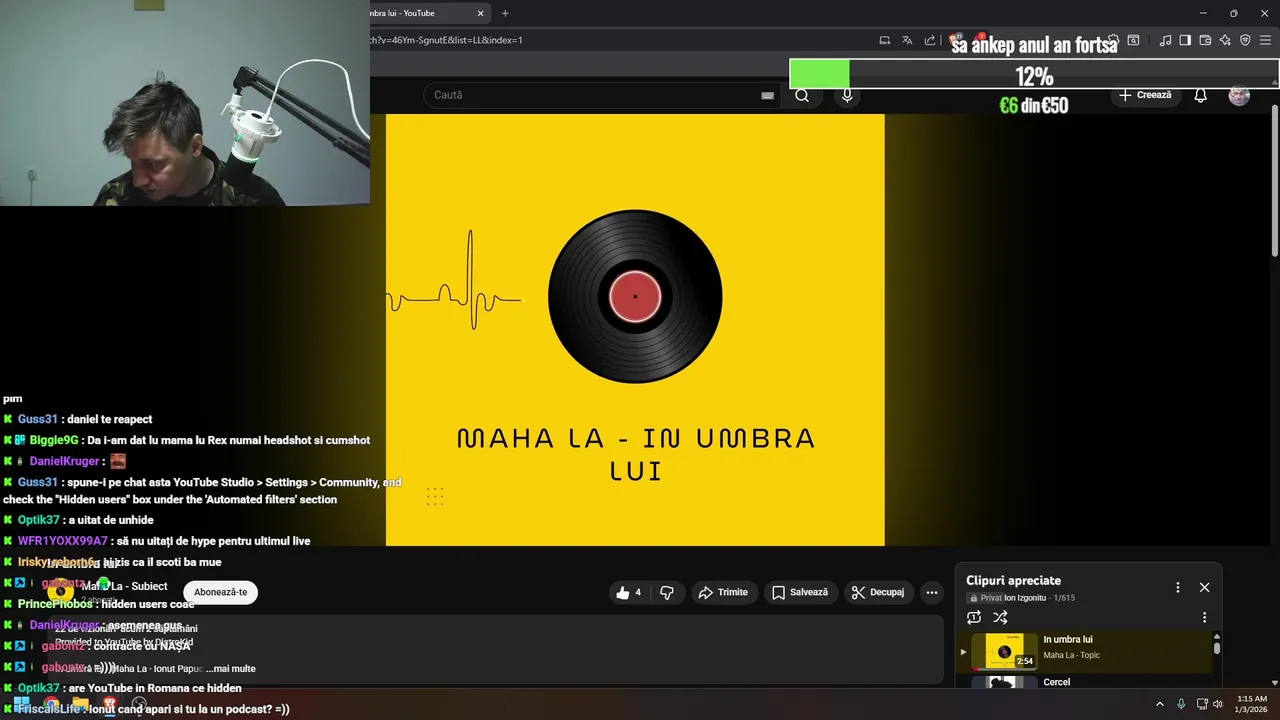Expand the system tray hidden icons chevron
1280x720 pixels.
point(1160,704)
